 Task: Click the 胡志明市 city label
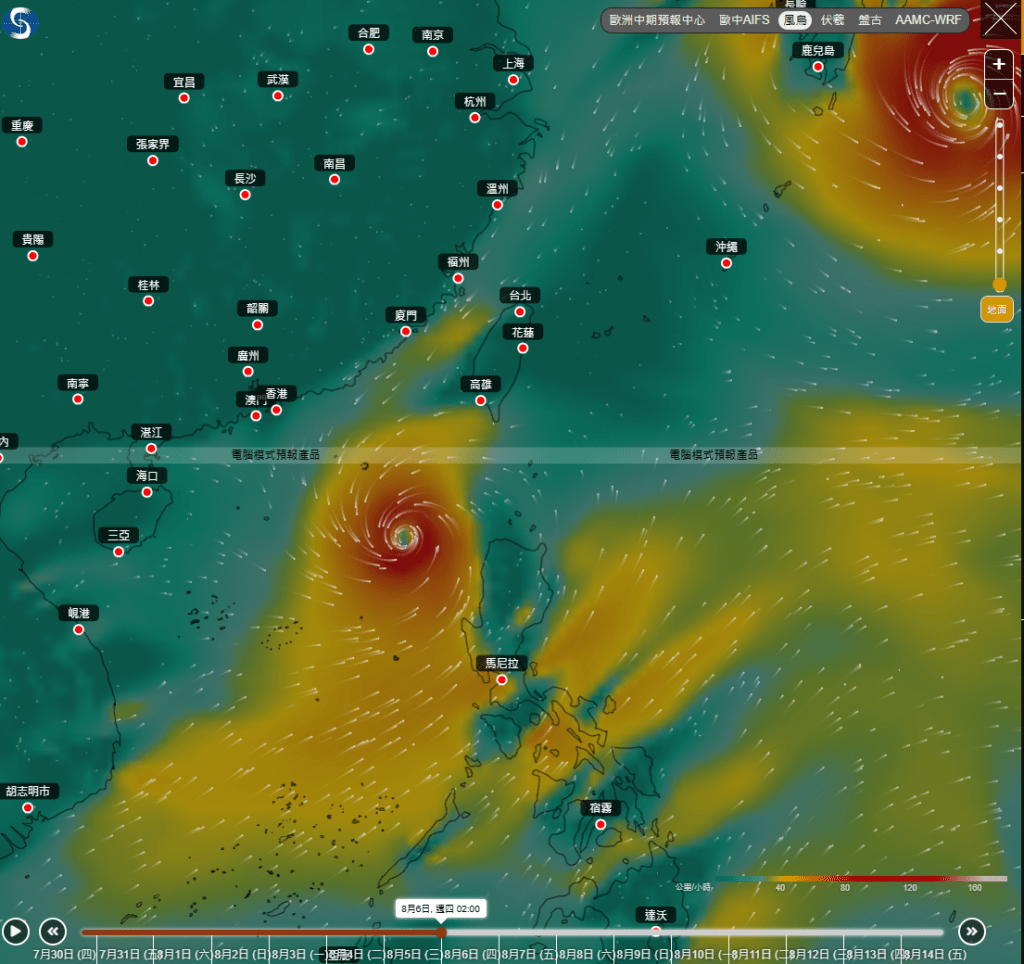[x=29, y=791]
